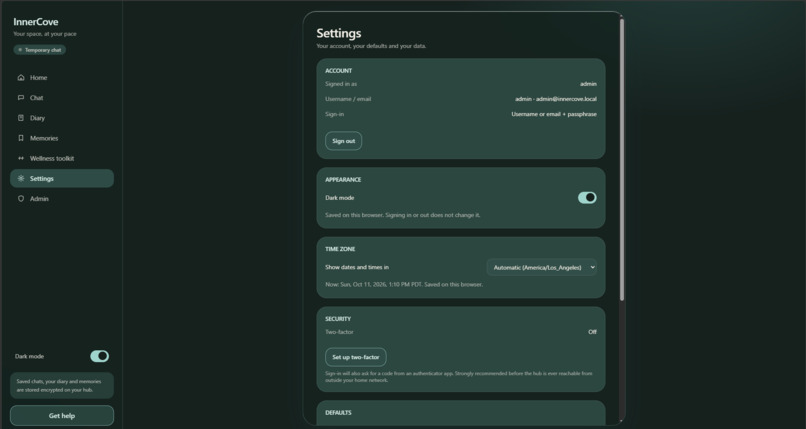Click the 'SECURITY' section heading

click(338, 319)
